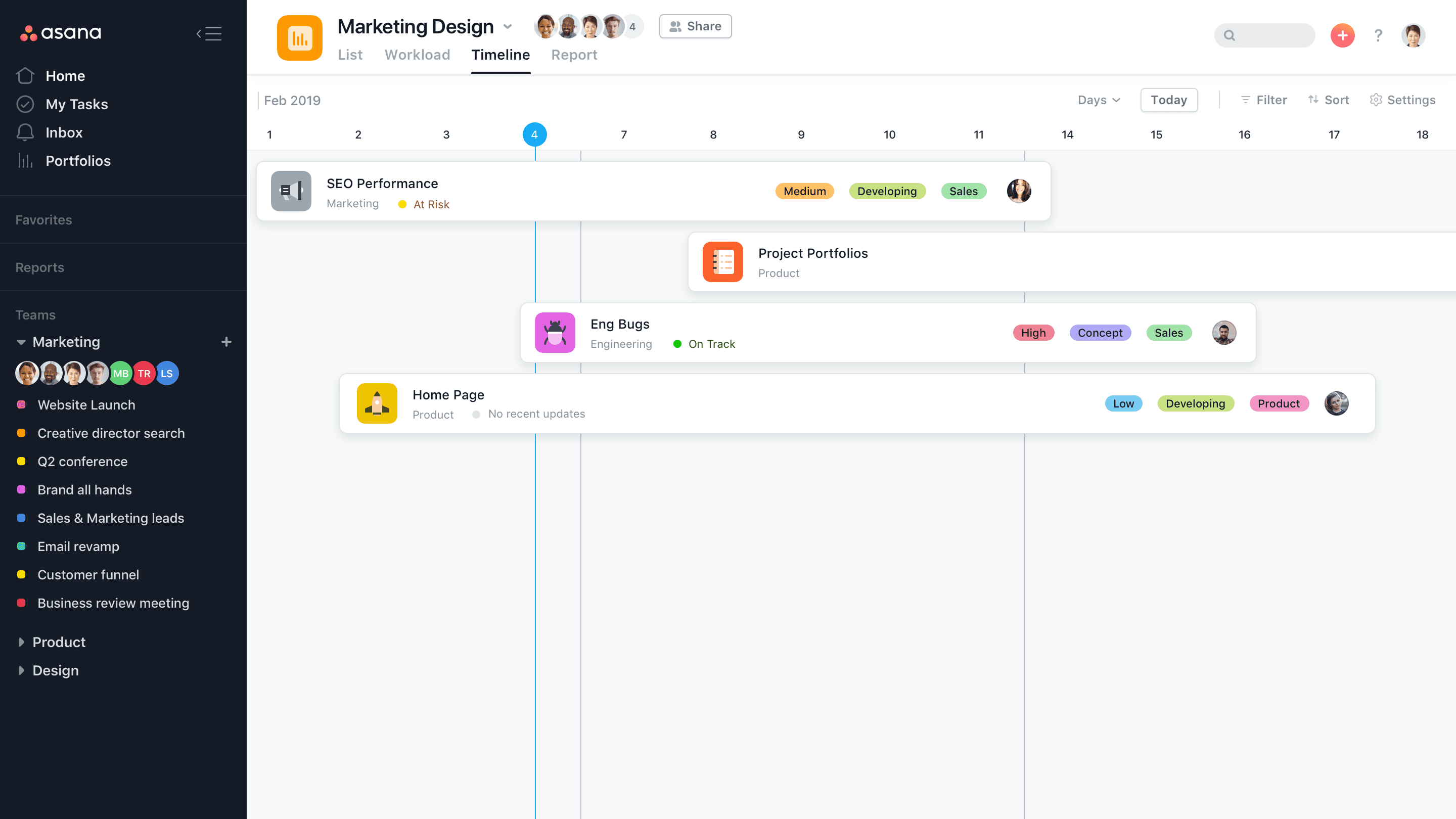This screenshot has height=819, width=1456.
Task: Jump to Today on timeline
Action: click(x=1169, y=100)
